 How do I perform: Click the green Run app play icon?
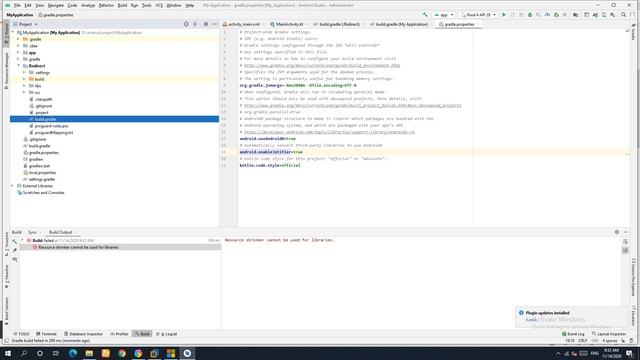pos(504,15)
